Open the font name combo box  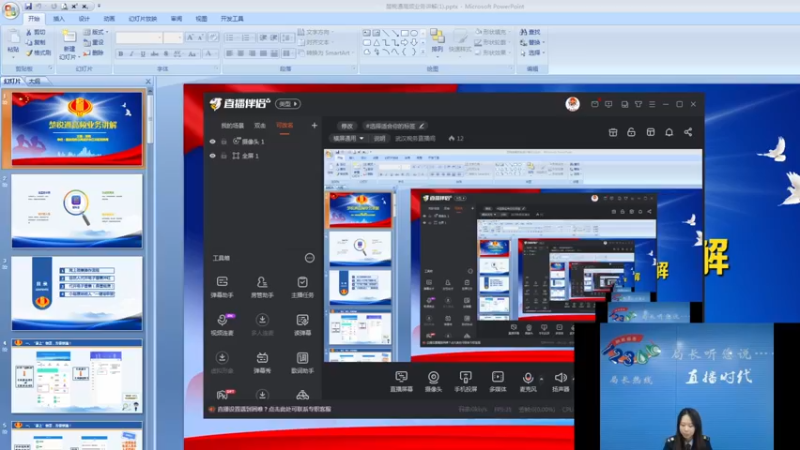(x=139, y=37)
